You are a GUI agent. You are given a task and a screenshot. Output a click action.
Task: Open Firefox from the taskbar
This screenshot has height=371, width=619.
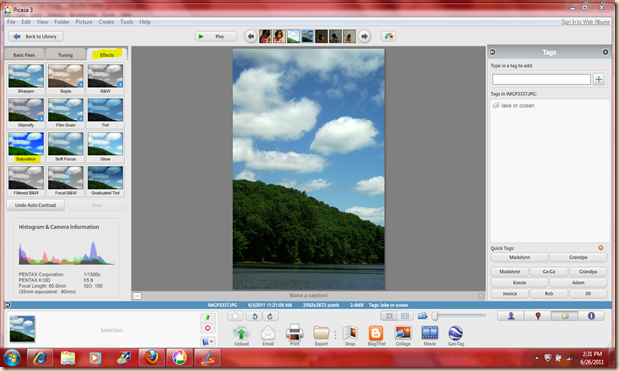[152, 358]
